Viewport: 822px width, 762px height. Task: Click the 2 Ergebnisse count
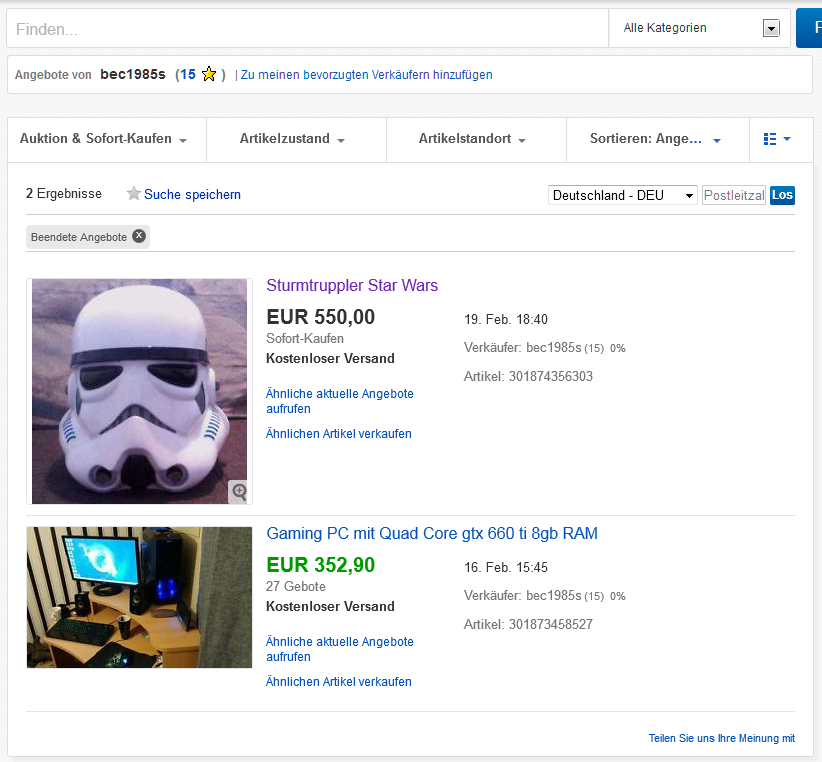click(x=63, y=193)
